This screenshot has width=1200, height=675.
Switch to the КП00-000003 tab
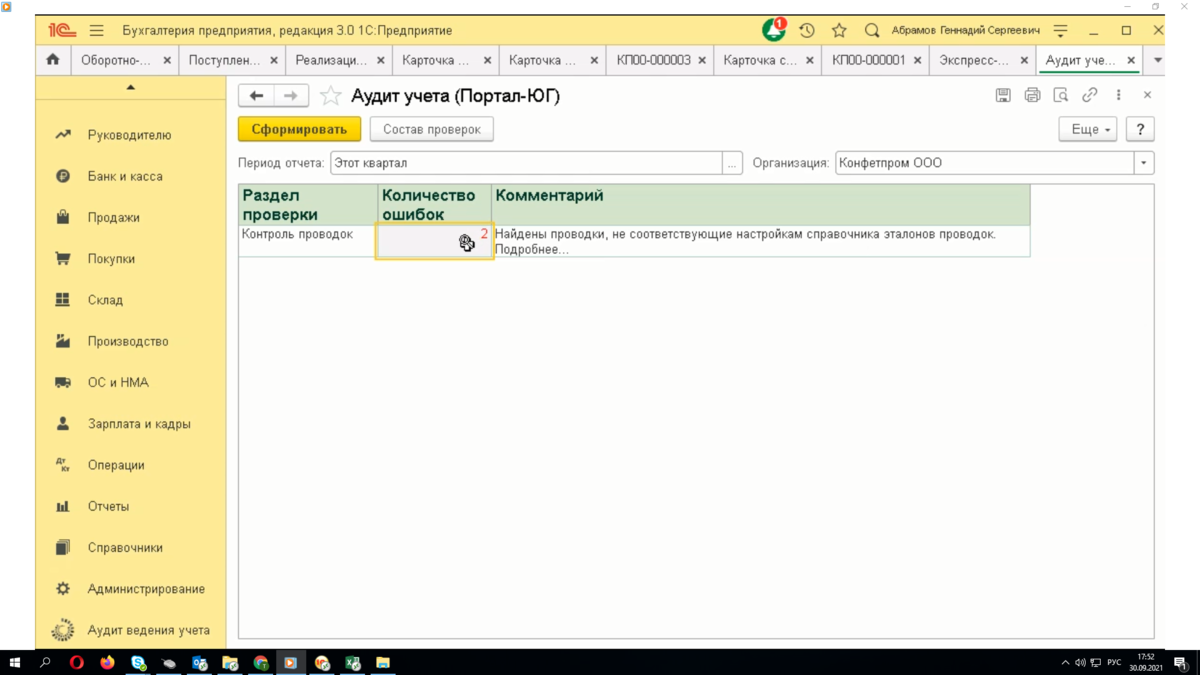(653, 60)
